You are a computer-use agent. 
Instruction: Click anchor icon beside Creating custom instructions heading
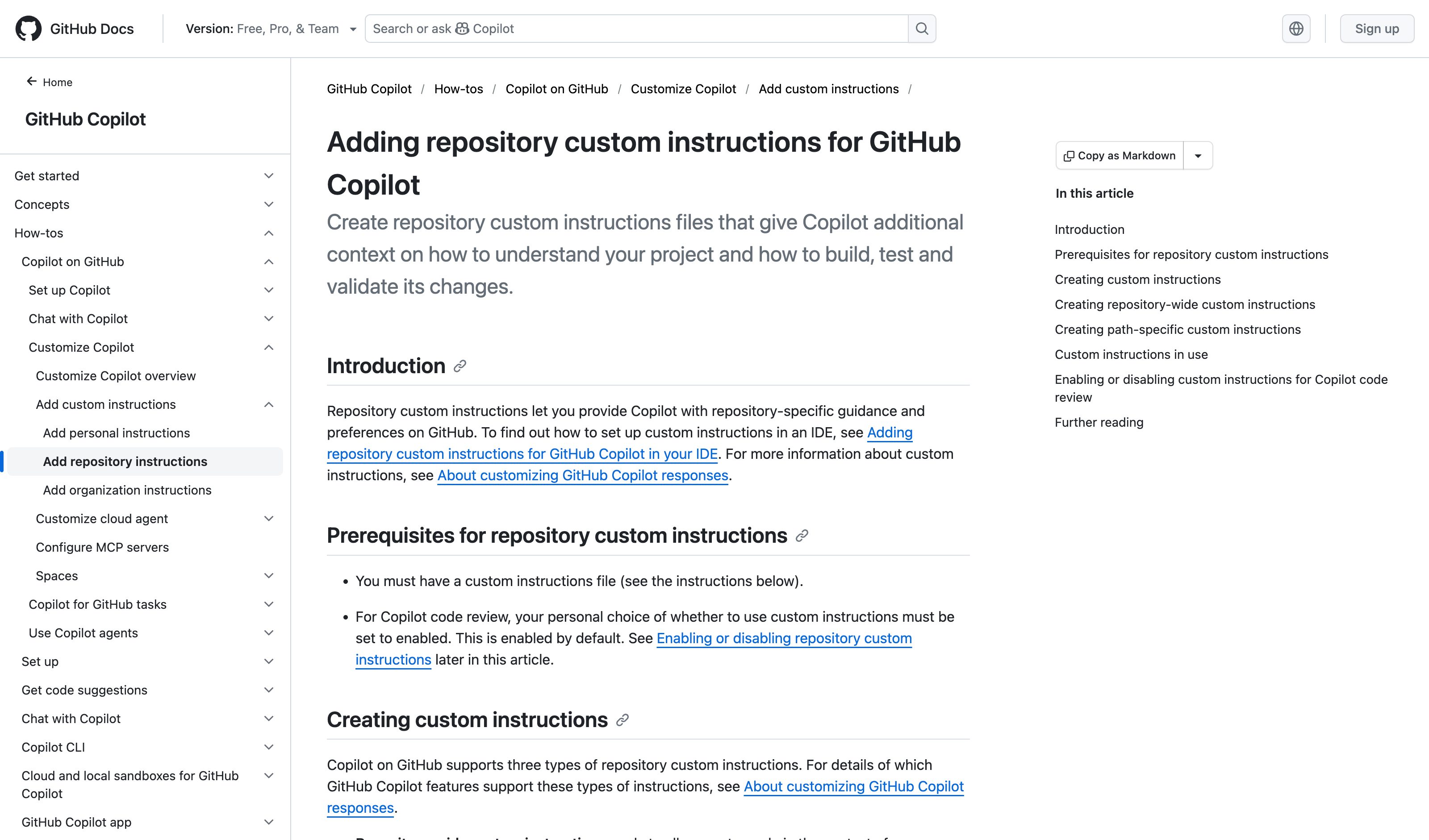point(623,720)
